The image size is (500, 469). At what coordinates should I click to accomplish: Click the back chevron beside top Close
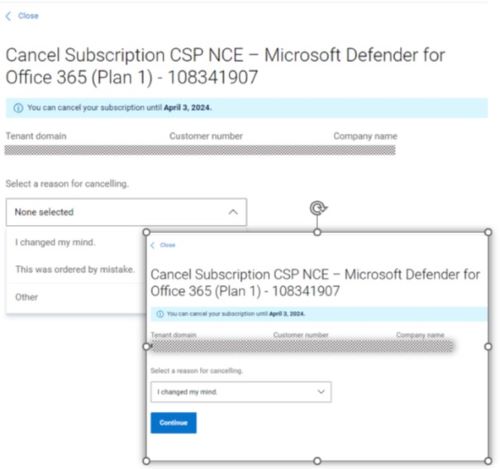pos(8,16)
